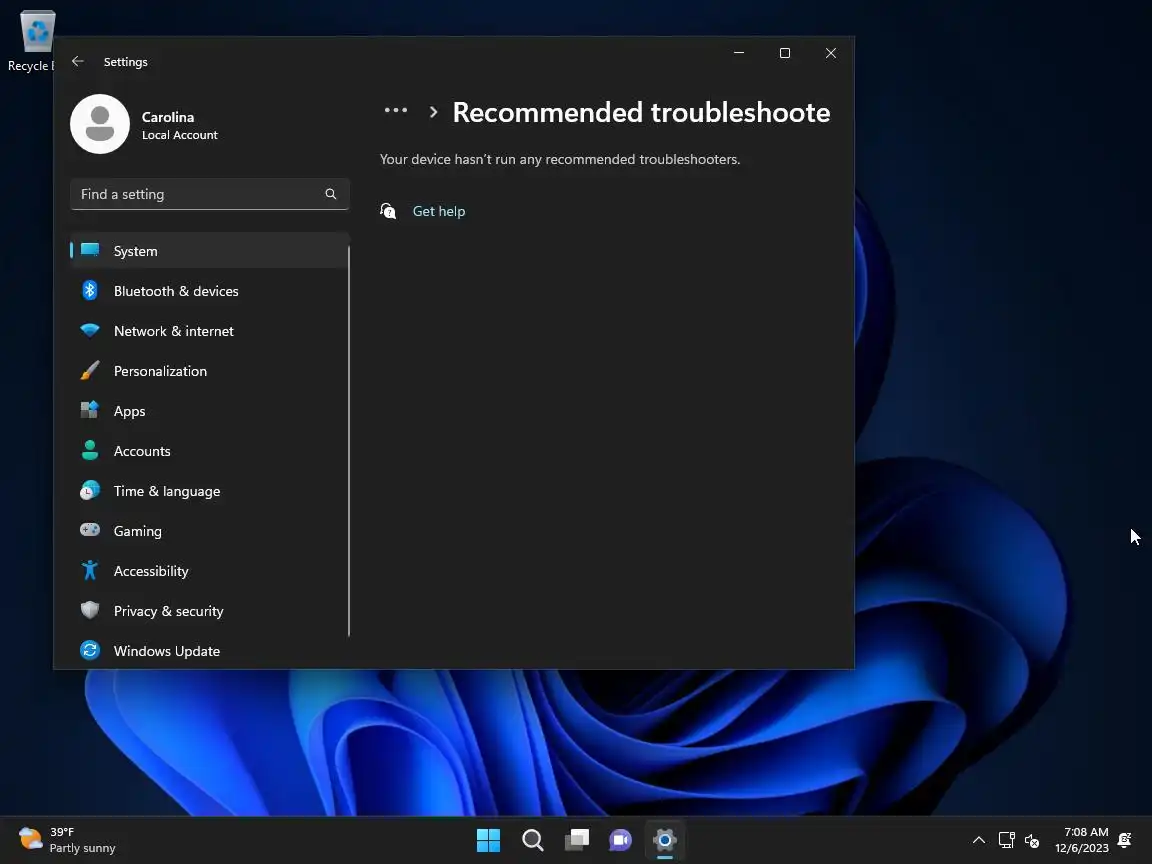The height and width of the screenshot is (864, 1152).
Task: Minimize the Settings window
Action: click(739, 53)
